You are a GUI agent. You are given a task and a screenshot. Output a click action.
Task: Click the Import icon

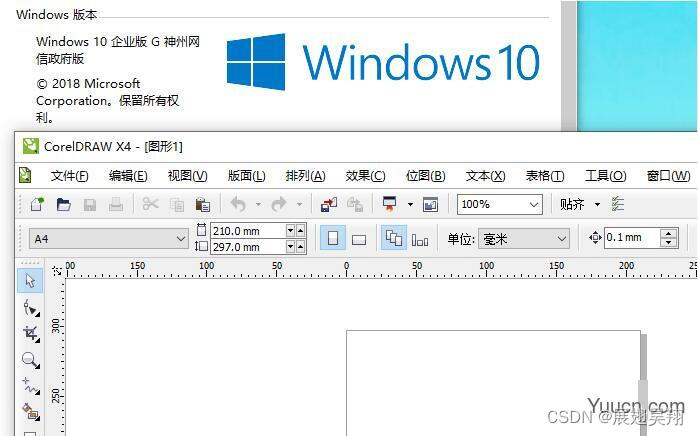[x=329, y=204]
